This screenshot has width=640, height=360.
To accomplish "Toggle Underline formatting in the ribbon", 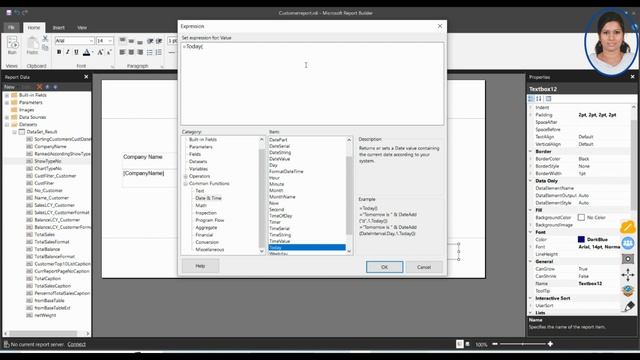I will tap(76, 52).
